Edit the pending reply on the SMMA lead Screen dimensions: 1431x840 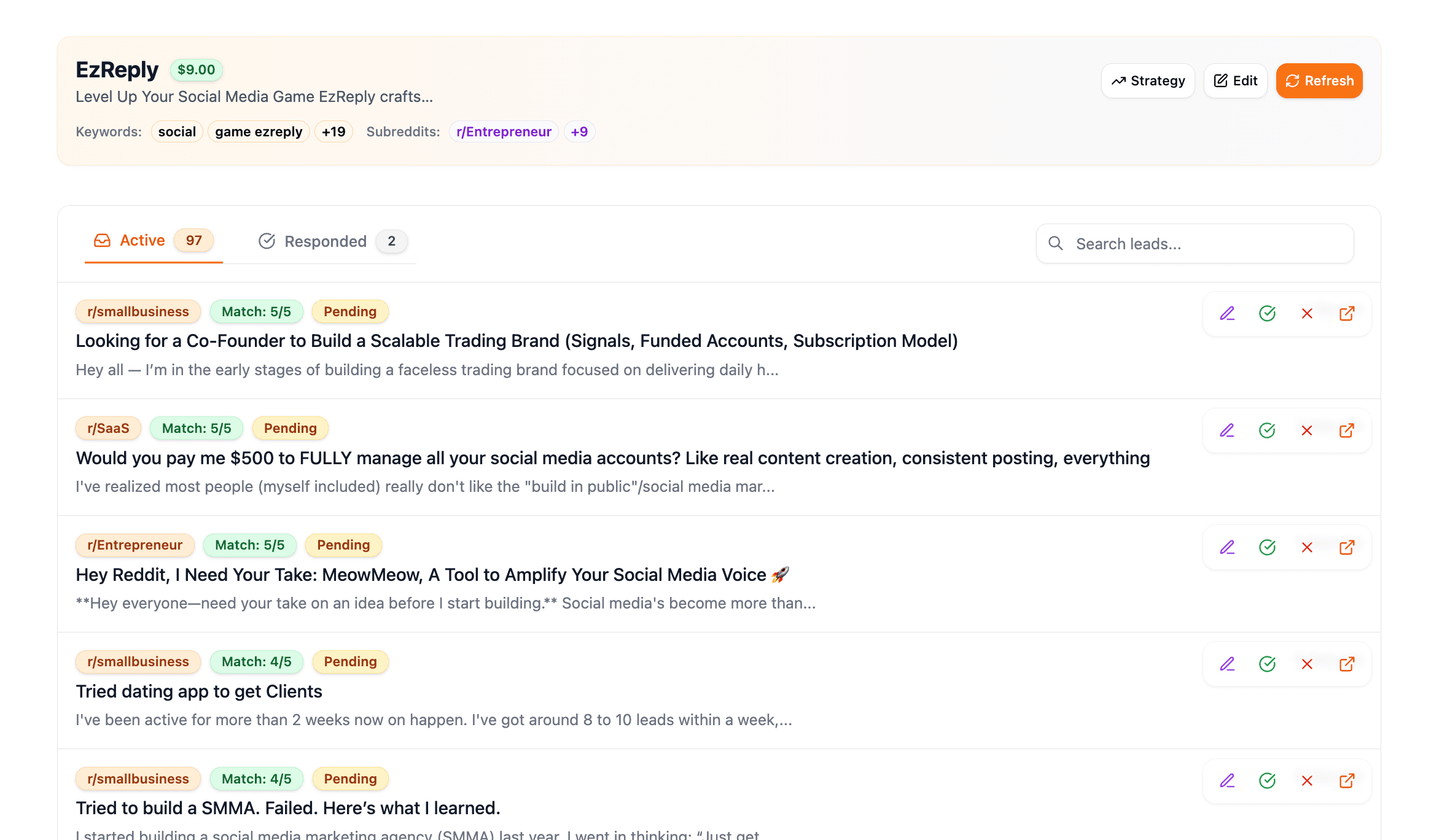[1227, 780]
